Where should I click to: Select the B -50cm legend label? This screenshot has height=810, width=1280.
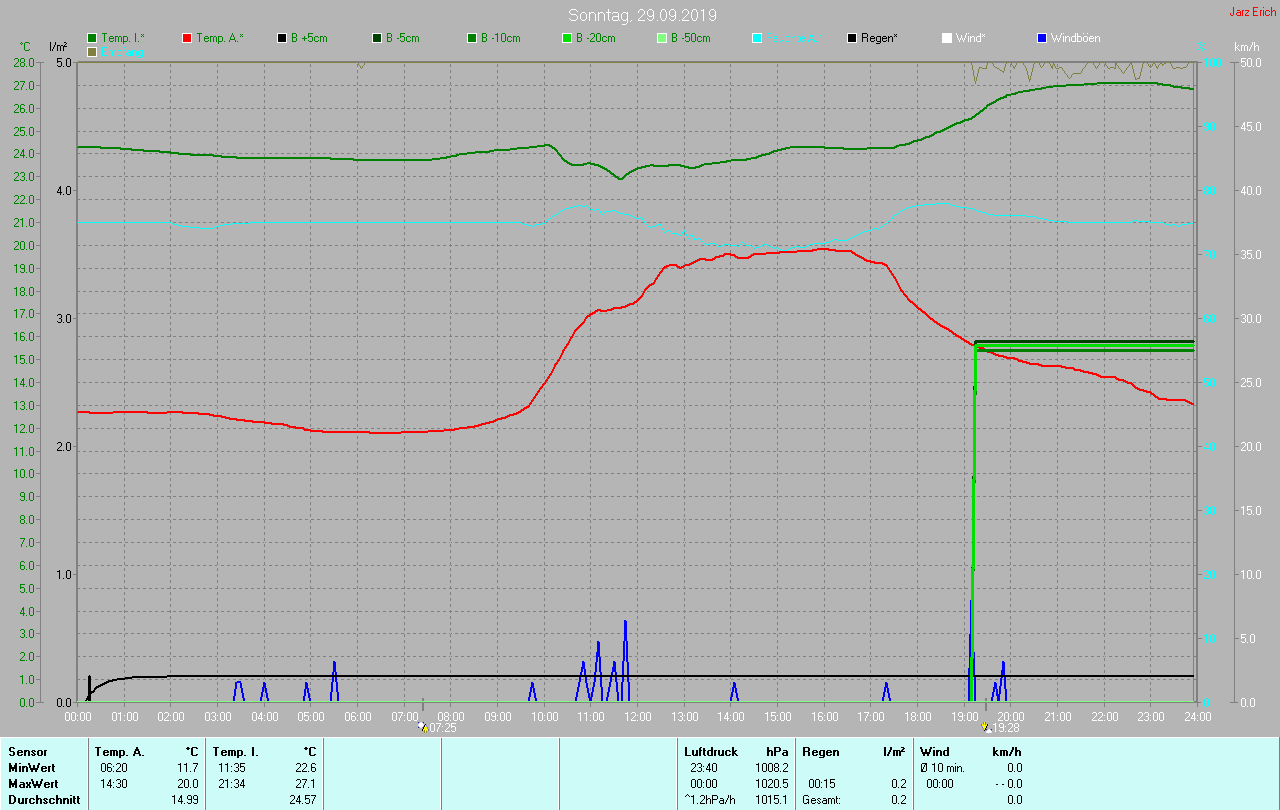tap(690, 38)
